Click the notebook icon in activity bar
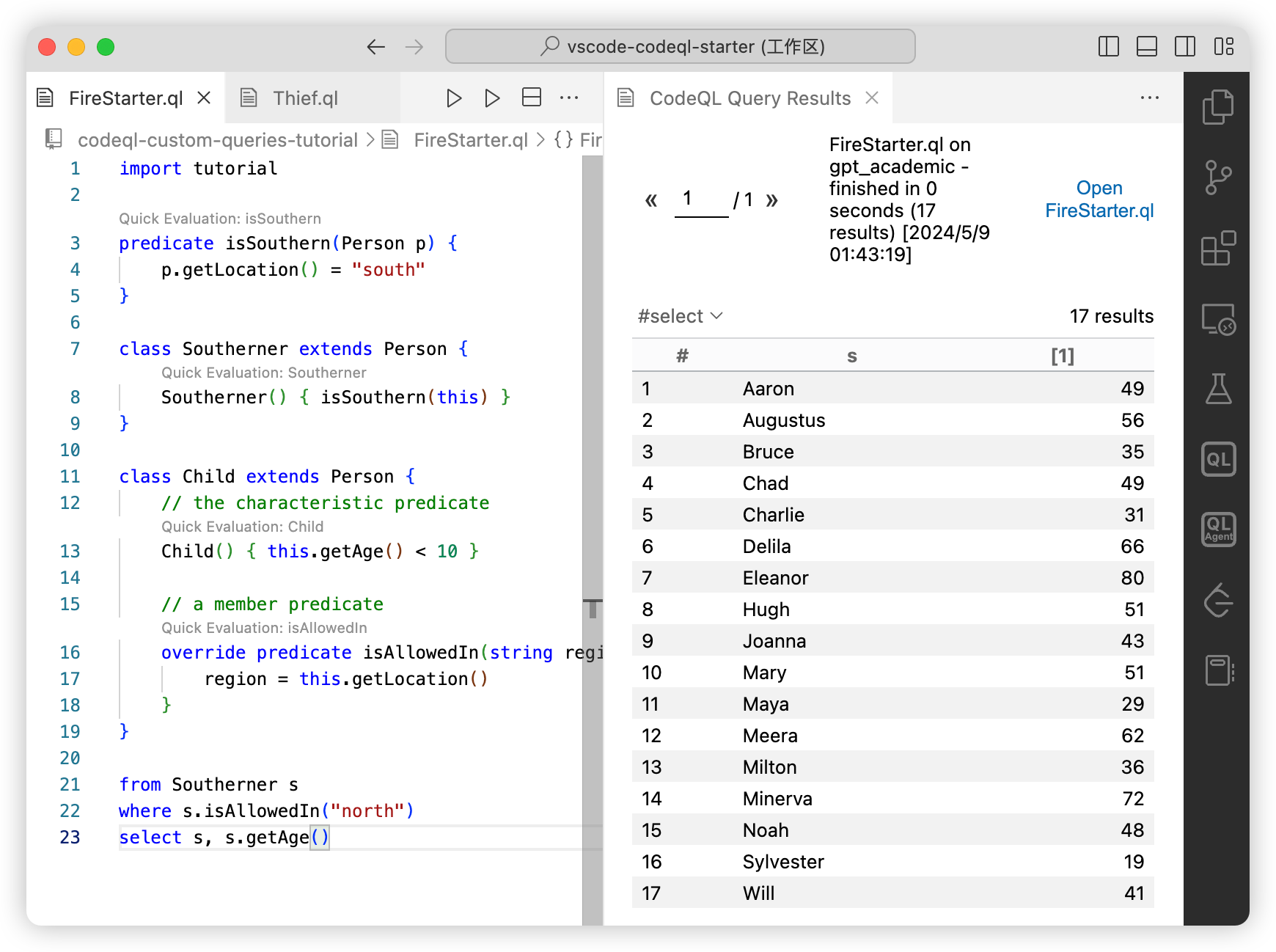The image size is (1276, 952). pos(1218,670)
